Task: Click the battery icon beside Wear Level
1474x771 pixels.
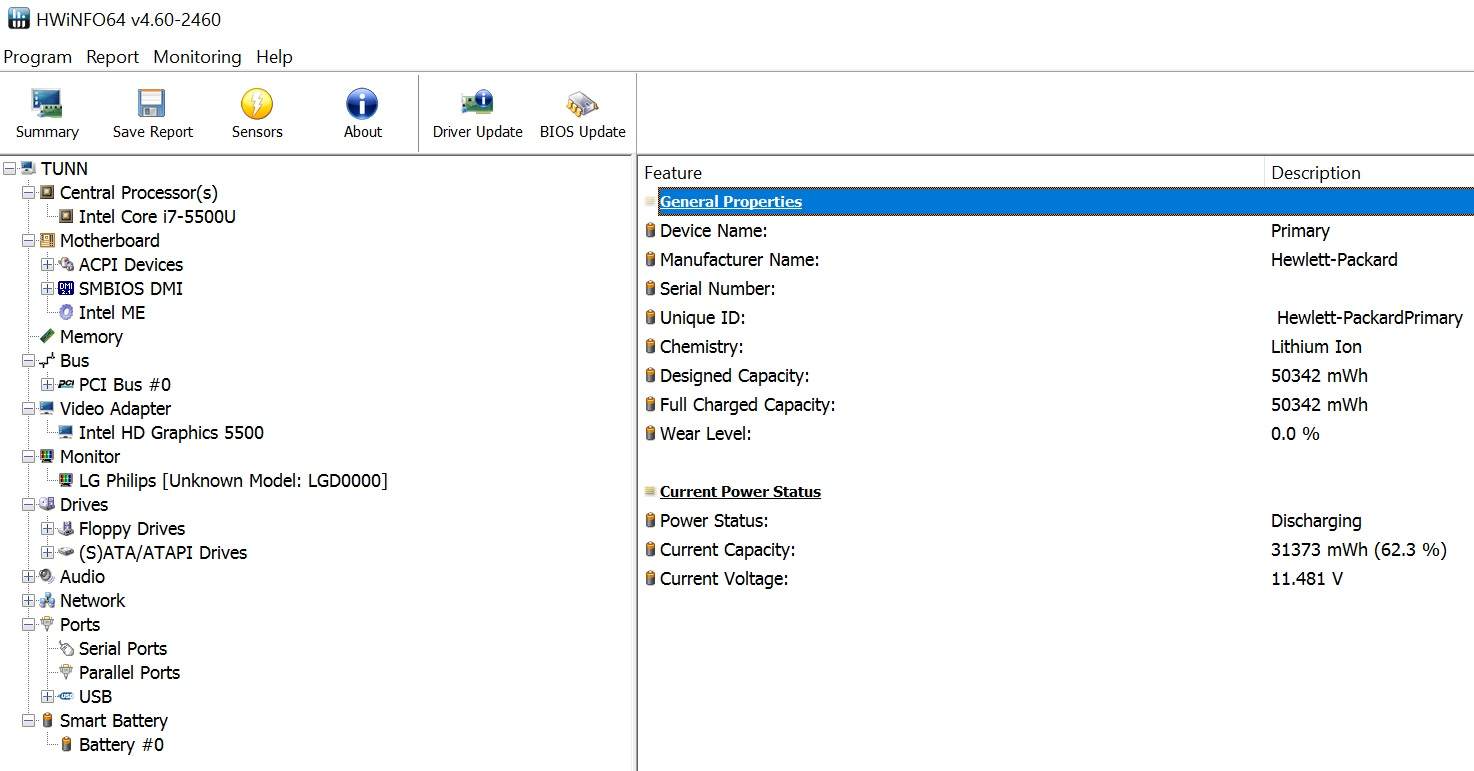Action: (650, 433)
